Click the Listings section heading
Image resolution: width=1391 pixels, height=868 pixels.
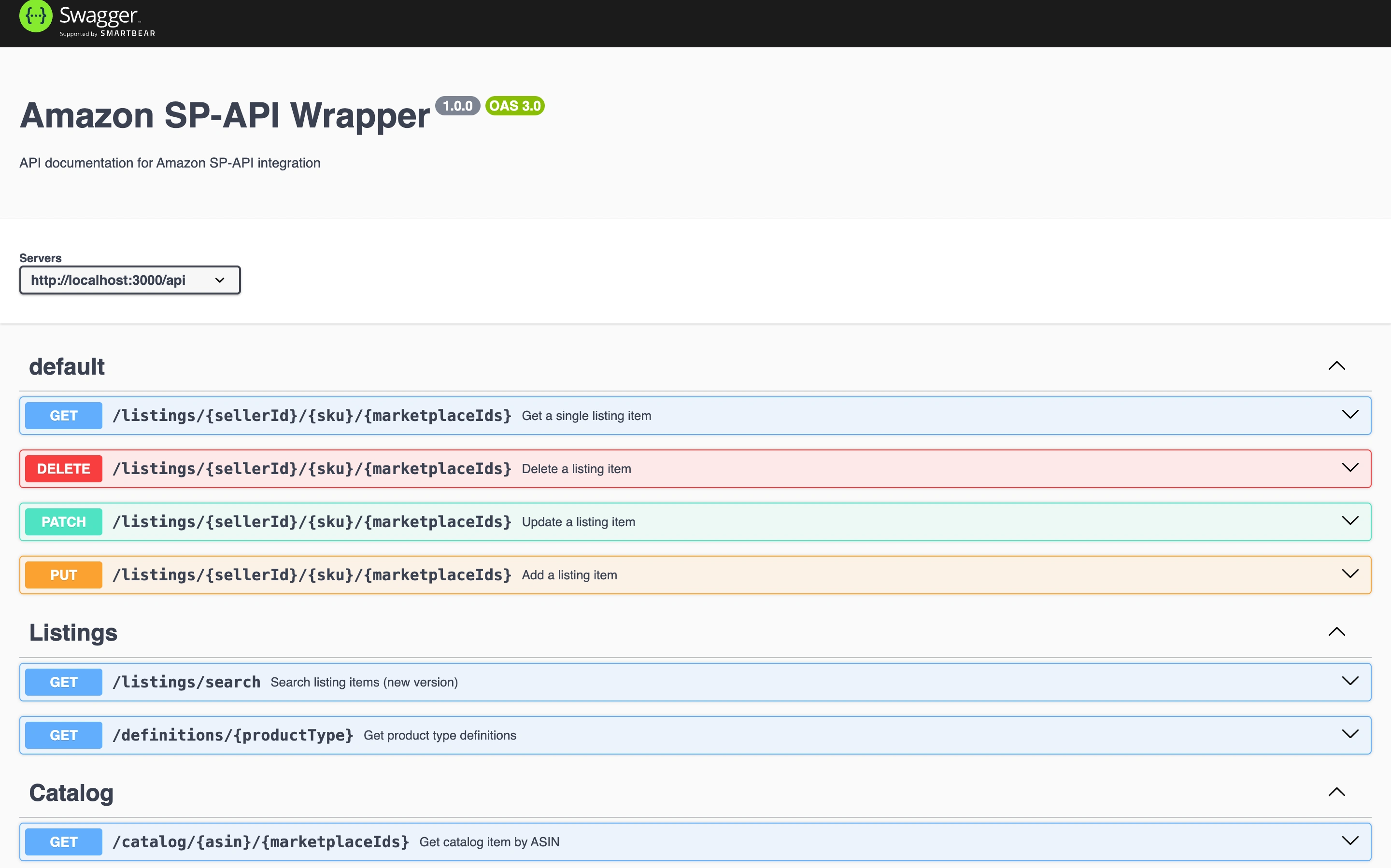click(73, 632)
